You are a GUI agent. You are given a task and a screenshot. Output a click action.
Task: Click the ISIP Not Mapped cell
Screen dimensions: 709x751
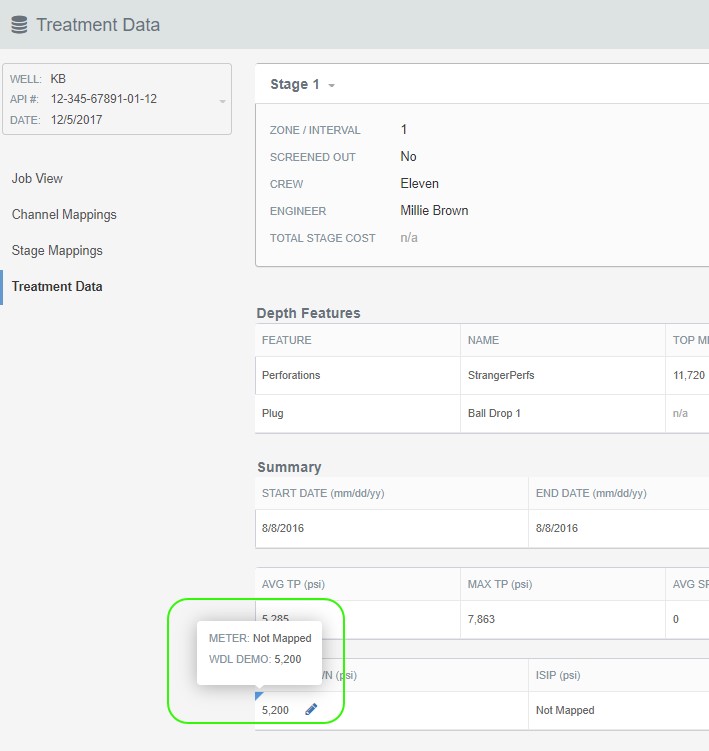[x=565, y=710]
